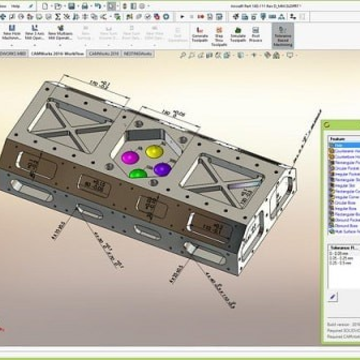Select Circular Pocket in Feature list
This screenshot has height=360, width=360.
344,168
